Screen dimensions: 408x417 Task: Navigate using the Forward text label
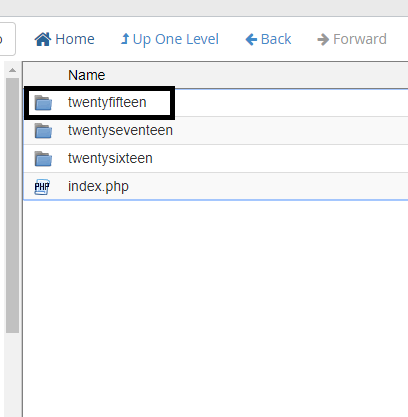click(360, 39)
